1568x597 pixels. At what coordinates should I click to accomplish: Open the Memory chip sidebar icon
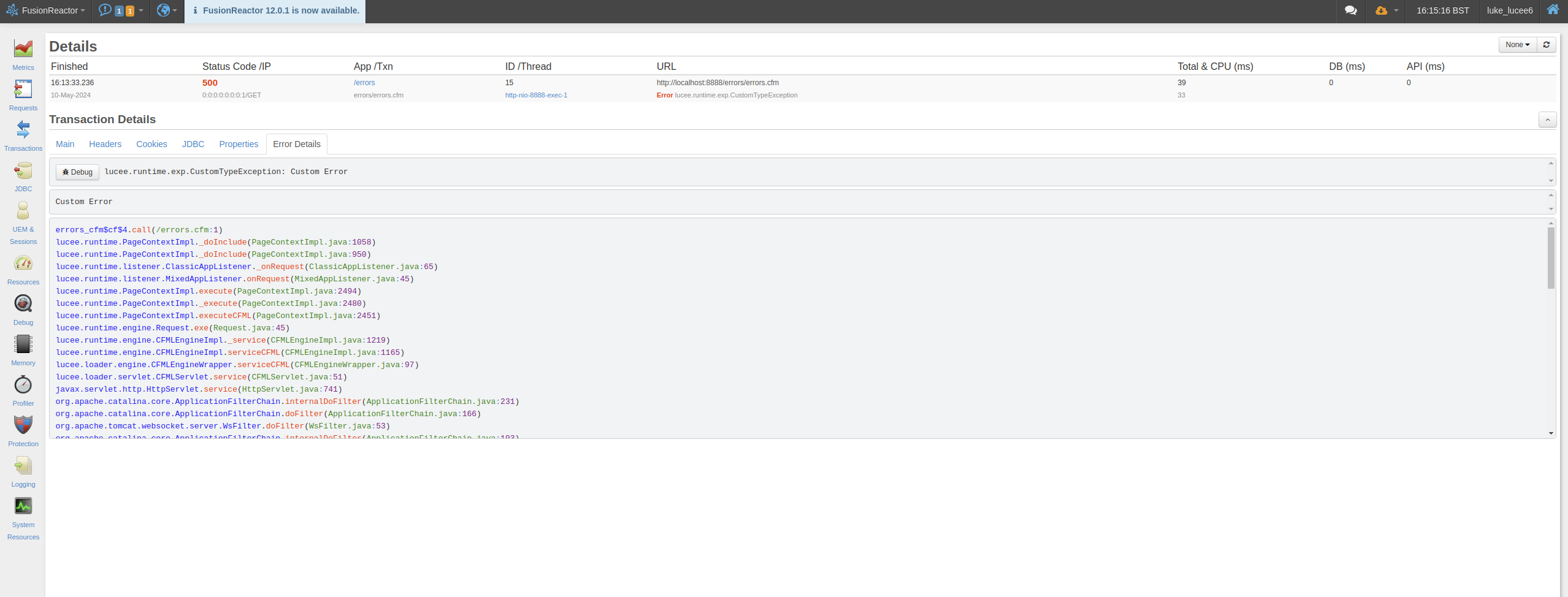[x=23, y=344]
